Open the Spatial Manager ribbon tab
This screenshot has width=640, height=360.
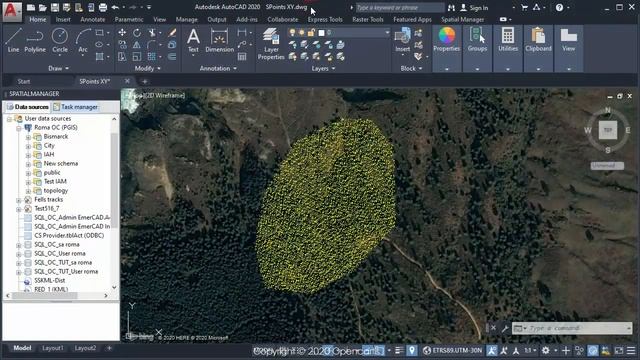coord(462,19)
